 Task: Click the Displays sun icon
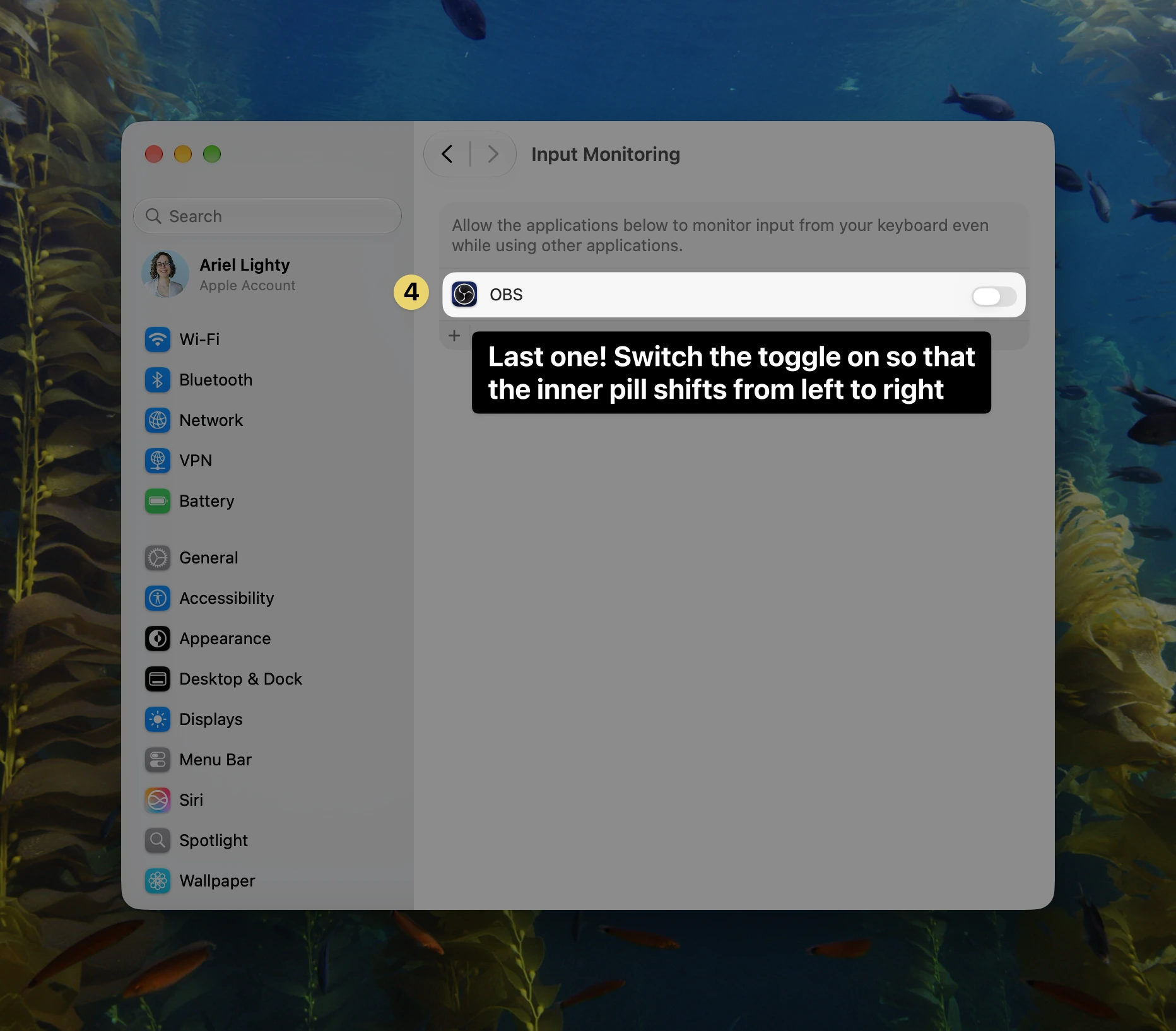pos(158,719)
